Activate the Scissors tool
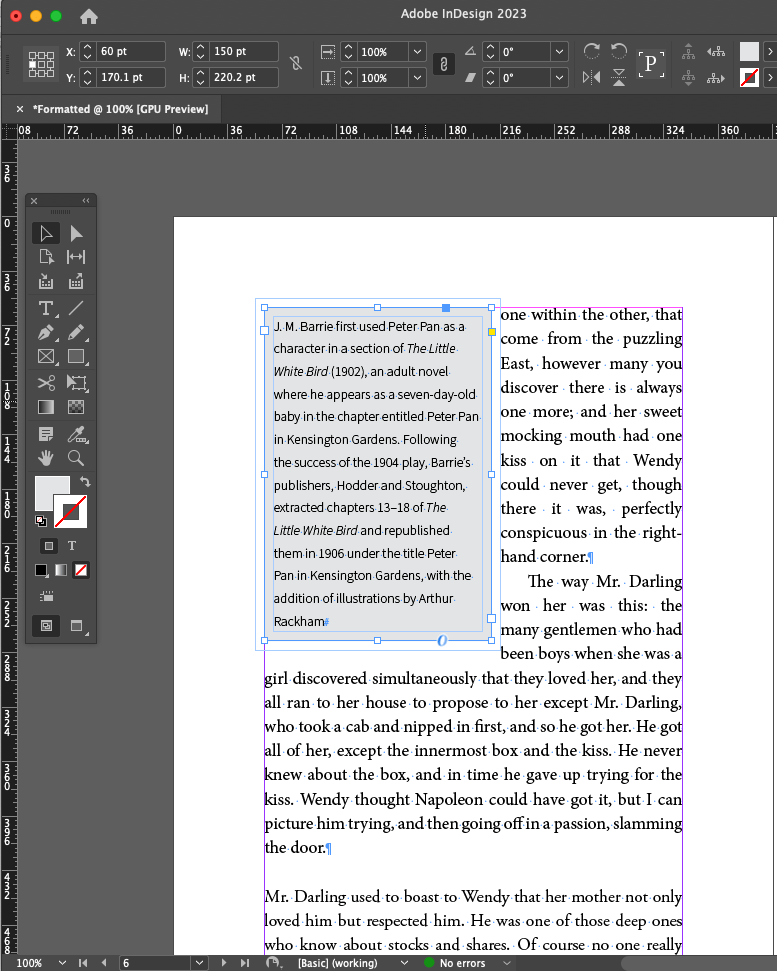 [x=46, y=383]
